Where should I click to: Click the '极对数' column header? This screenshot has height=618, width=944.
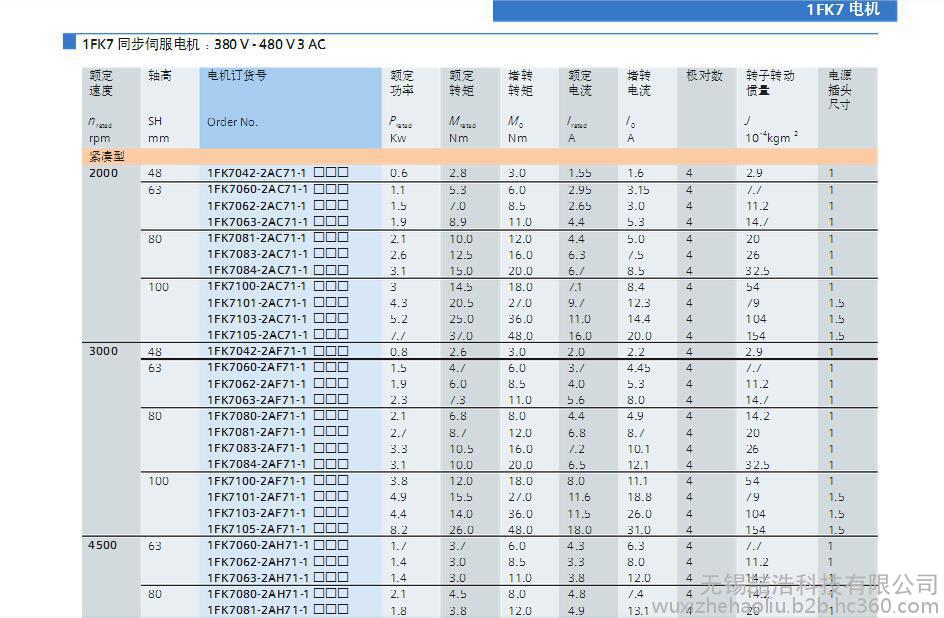[x=704, y=76]
